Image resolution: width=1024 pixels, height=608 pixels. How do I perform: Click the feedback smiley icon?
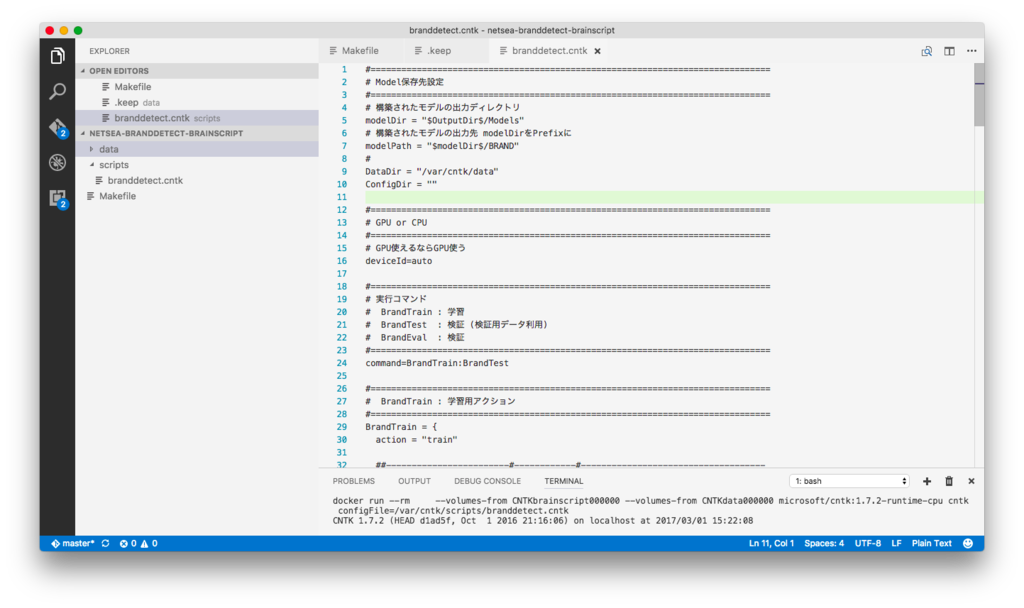point(968,543)
